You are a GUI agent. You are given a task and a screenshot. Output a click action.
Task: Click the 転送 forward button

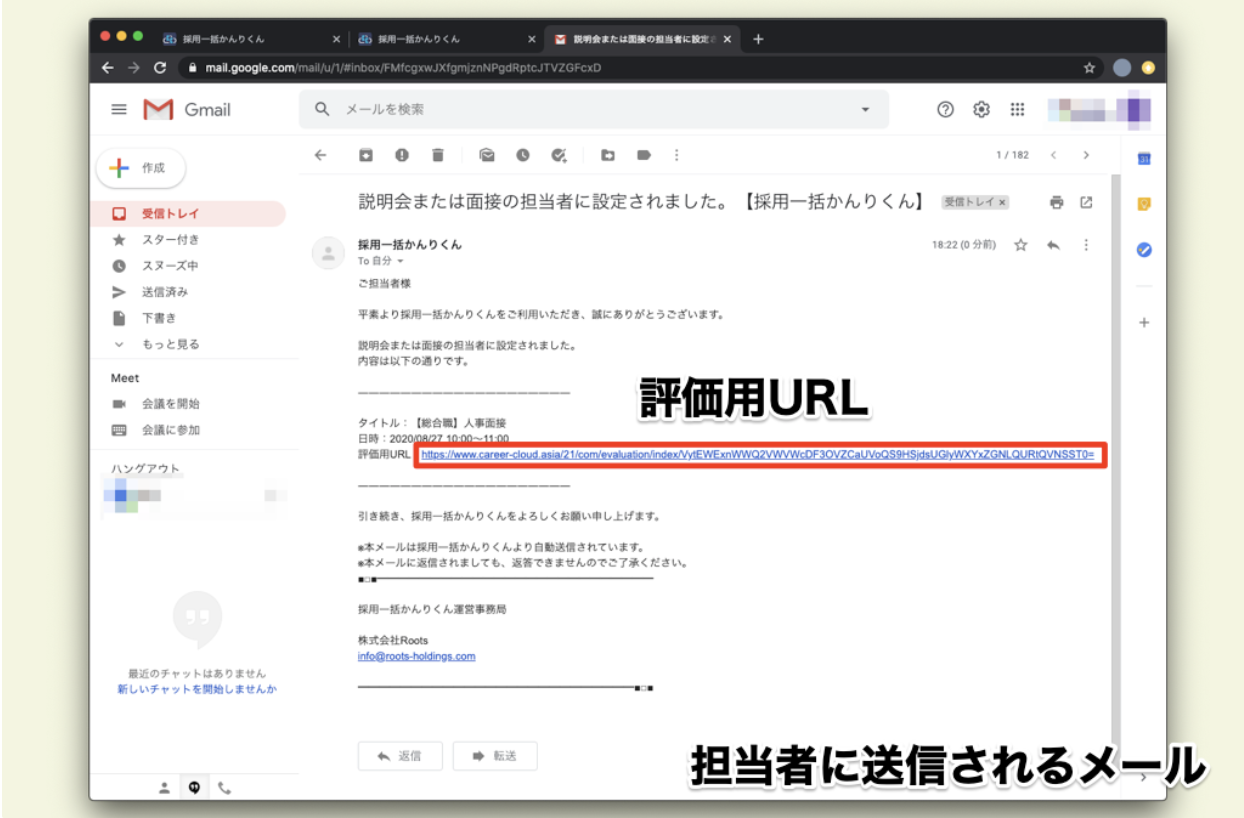[494, 756]
